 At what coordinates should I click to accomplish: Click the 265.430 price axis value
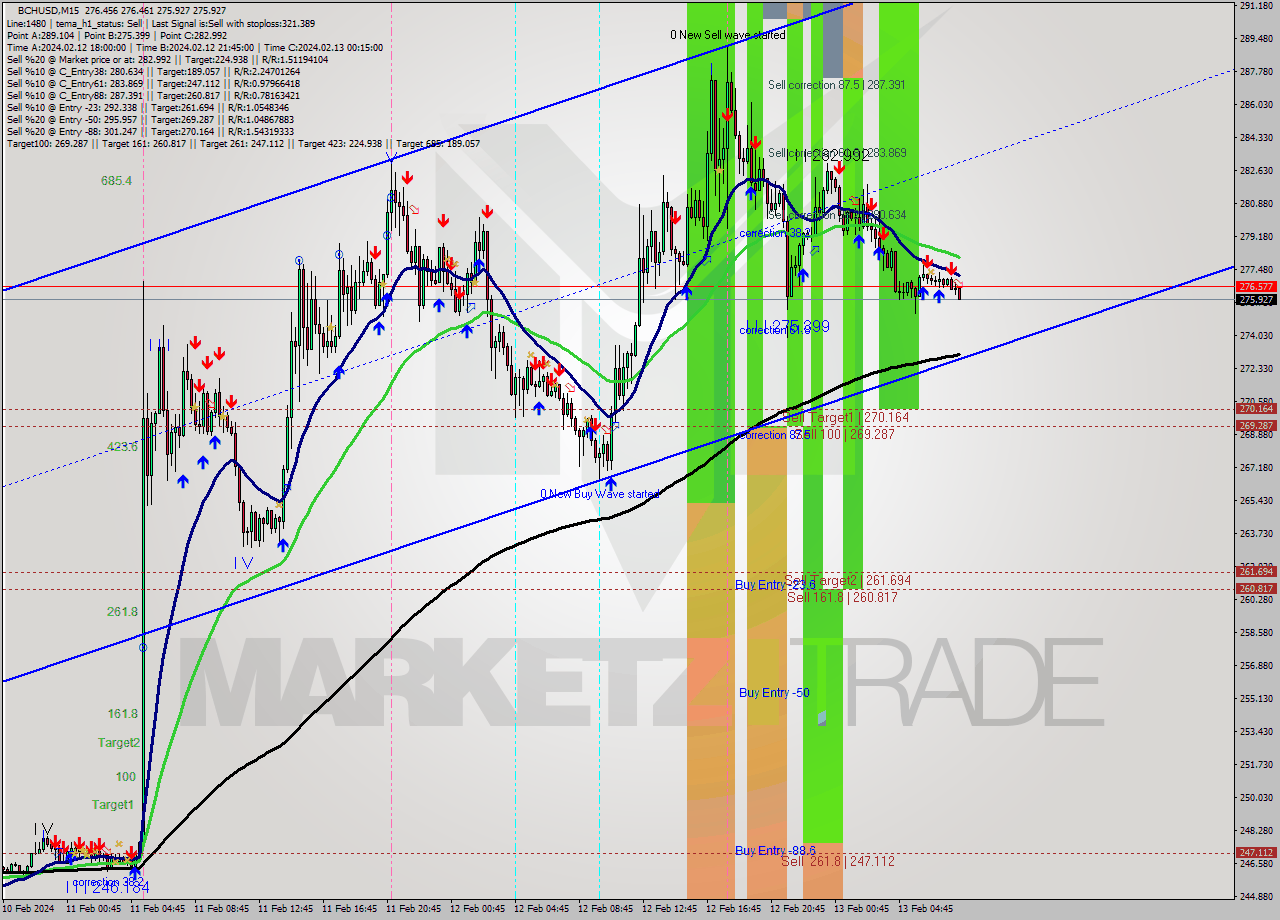tap(1256, 500)
